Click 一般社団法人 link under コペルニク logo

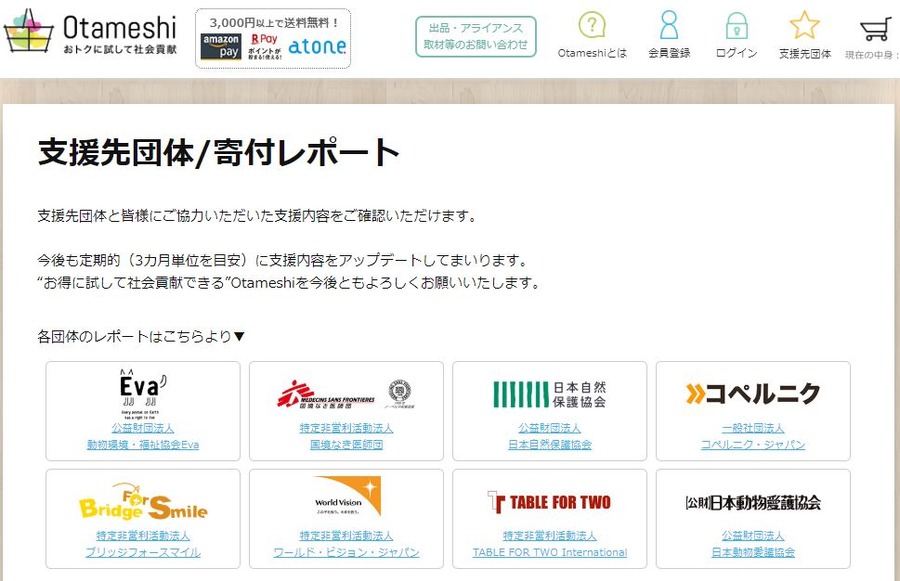[x=753, y=428]
